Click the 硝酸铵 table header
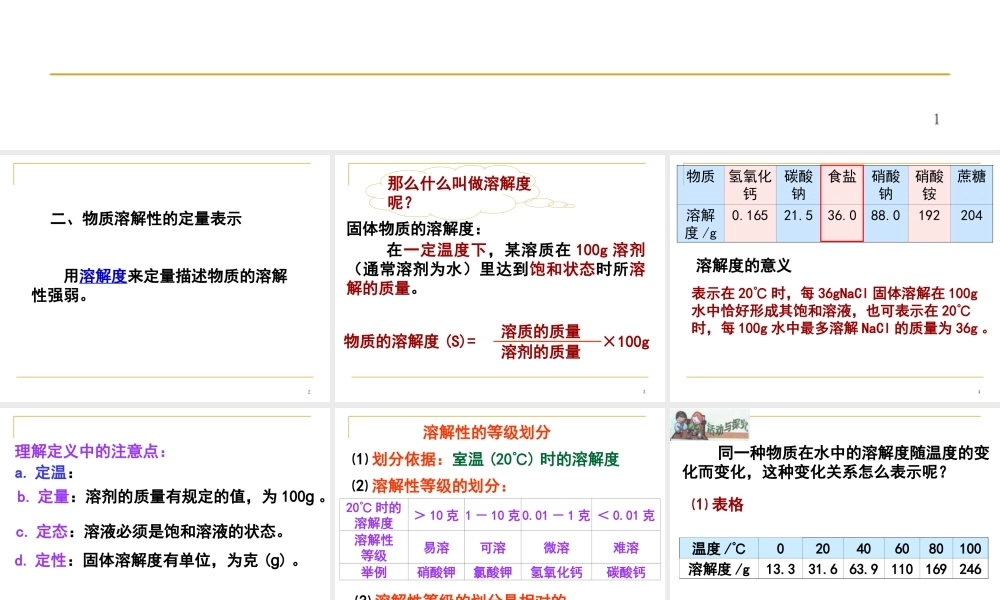 pos(929,184)
